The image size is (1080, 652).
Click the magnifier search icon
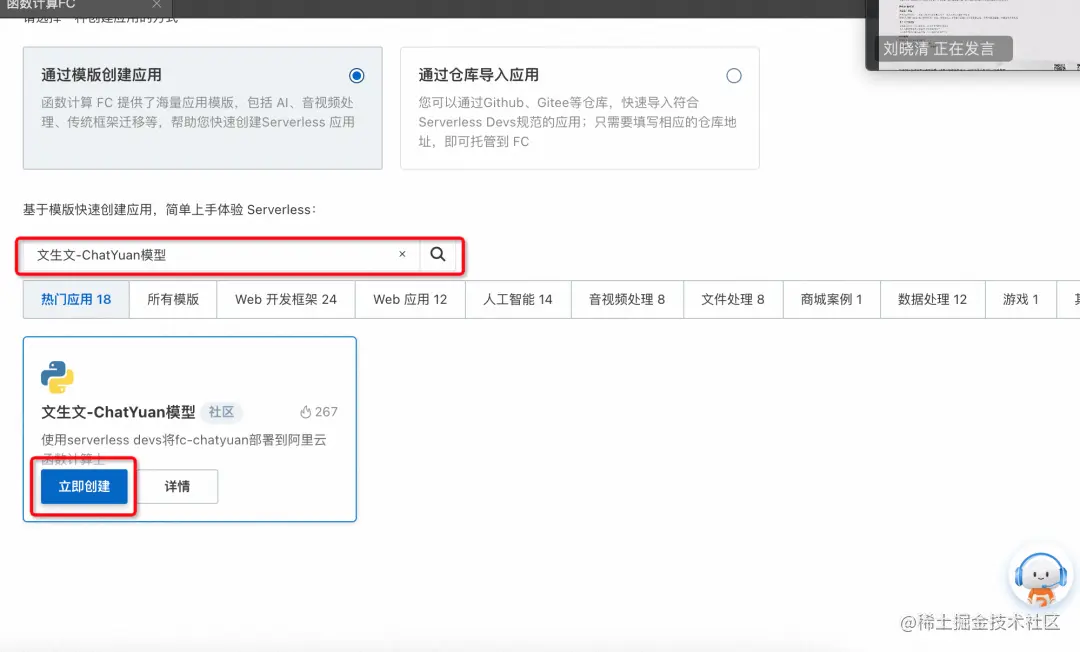coord(437,254)
